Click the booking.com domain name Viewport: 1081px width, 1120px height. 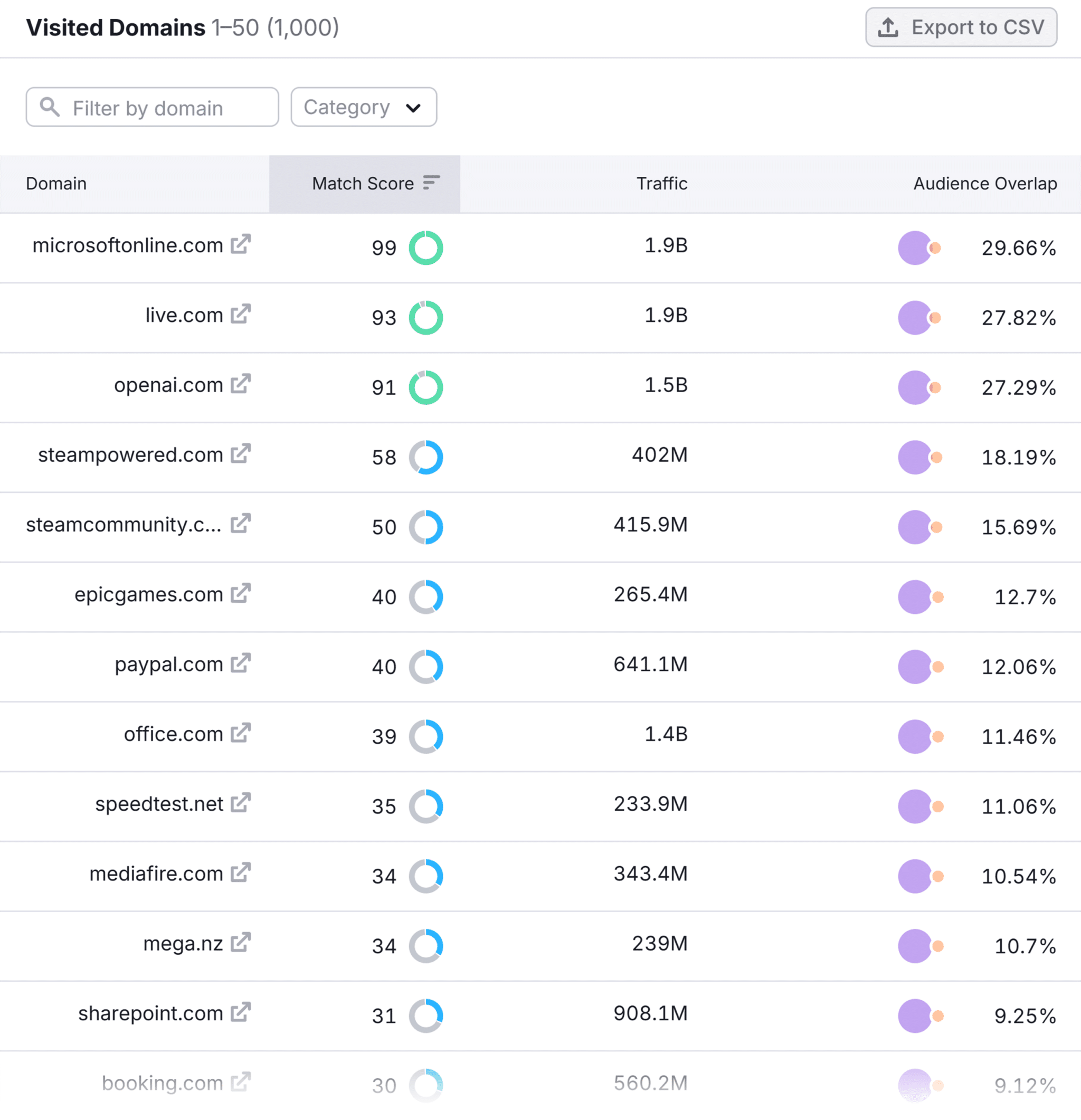coord(162,1084)
